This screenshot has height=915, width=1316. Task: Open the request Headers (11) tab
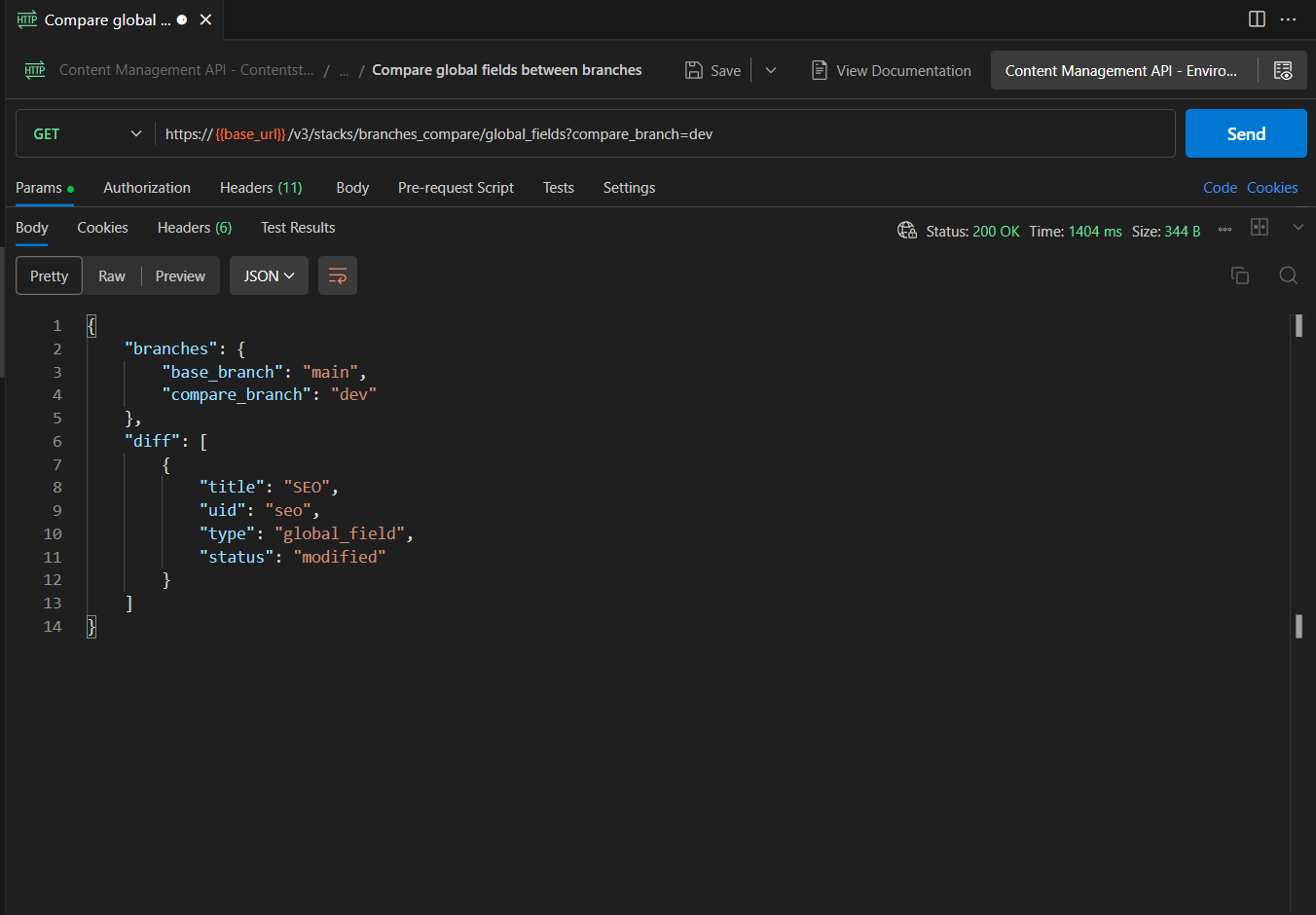[x=261, y=188]
